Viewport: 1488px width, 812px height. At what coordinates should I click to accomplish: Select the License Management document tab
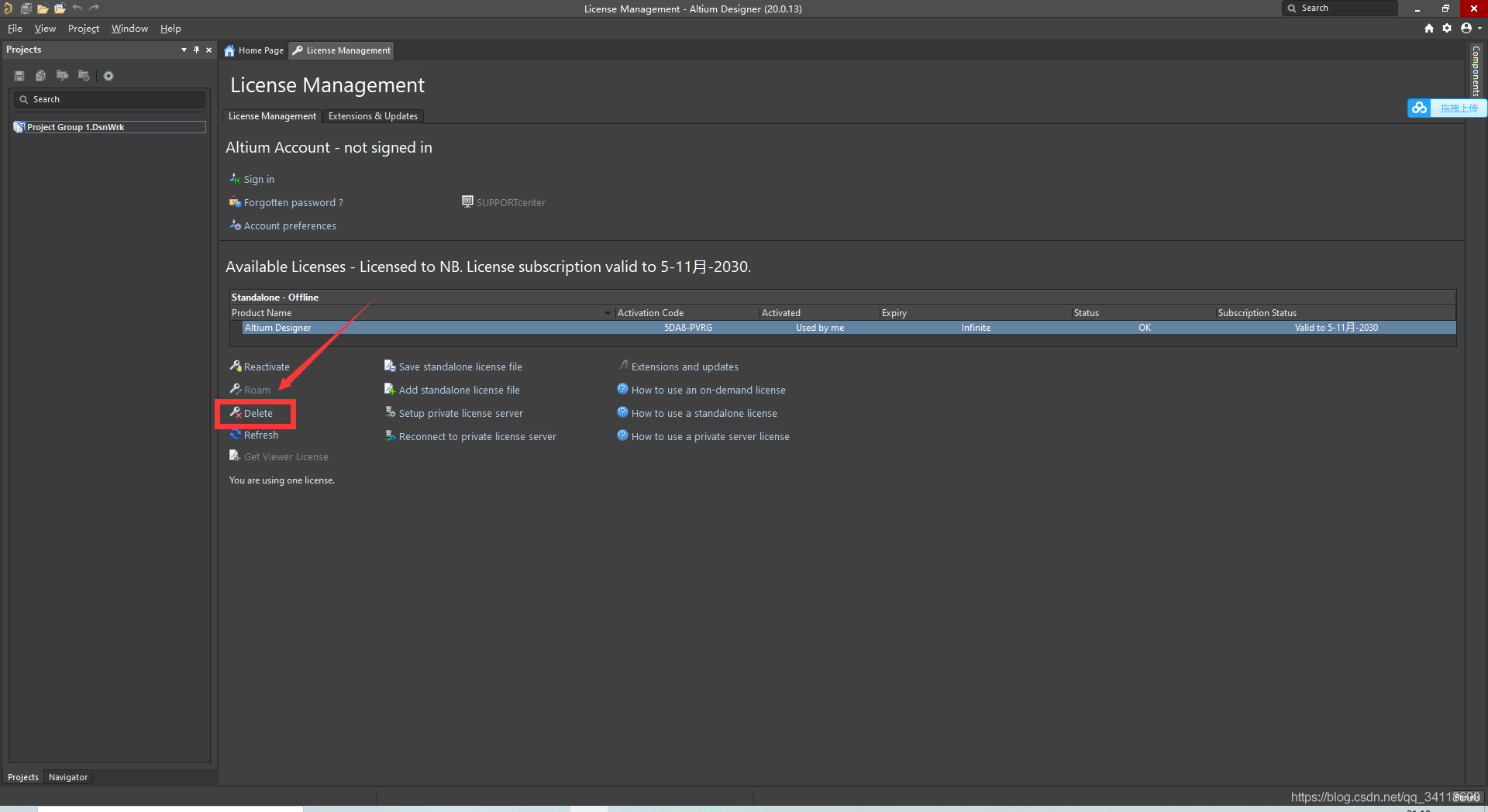coord(342,50)
